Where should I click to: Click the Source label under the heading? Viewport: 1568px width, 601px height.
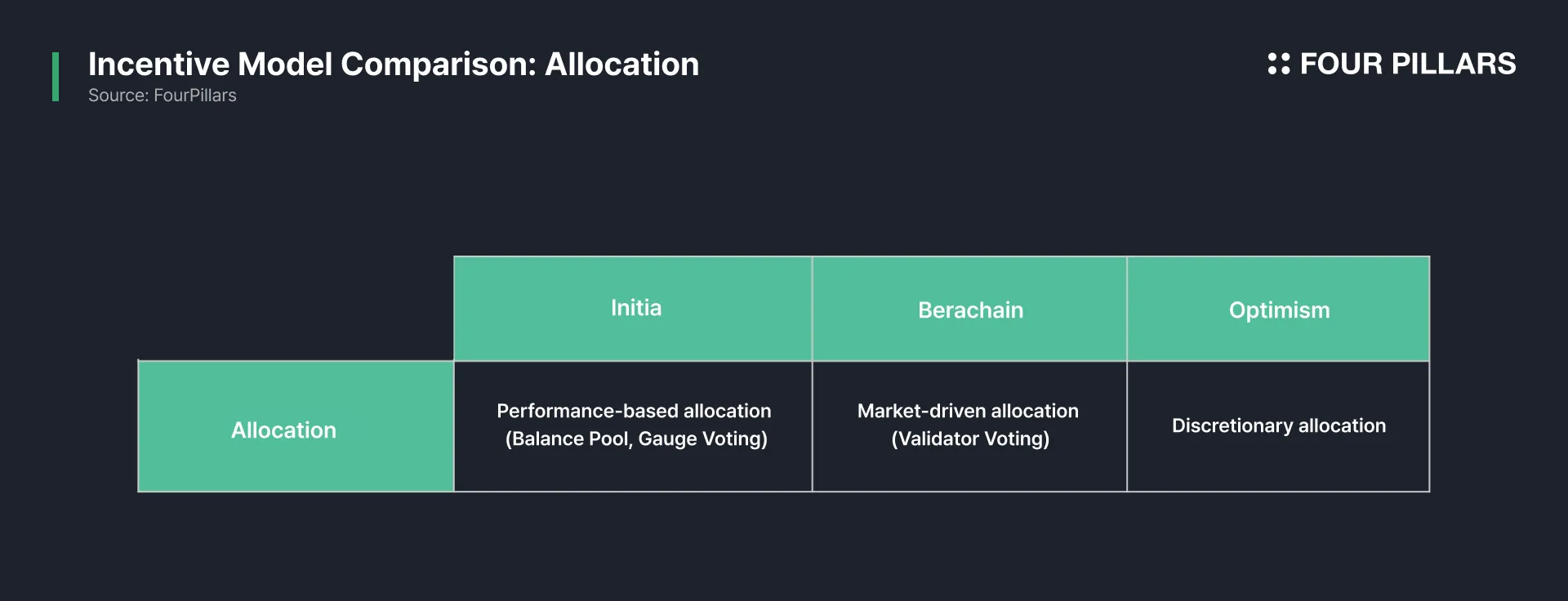click(x=118, y=96)
